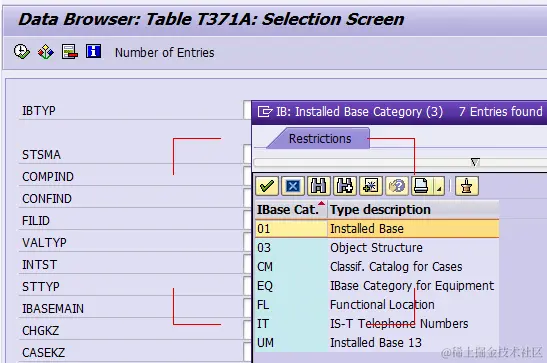The height and width of the screenshot is (363, 547).
Task: Click IS-T Telephone Numbers entry
Action: pyautogui.click(x=399, y=324)
